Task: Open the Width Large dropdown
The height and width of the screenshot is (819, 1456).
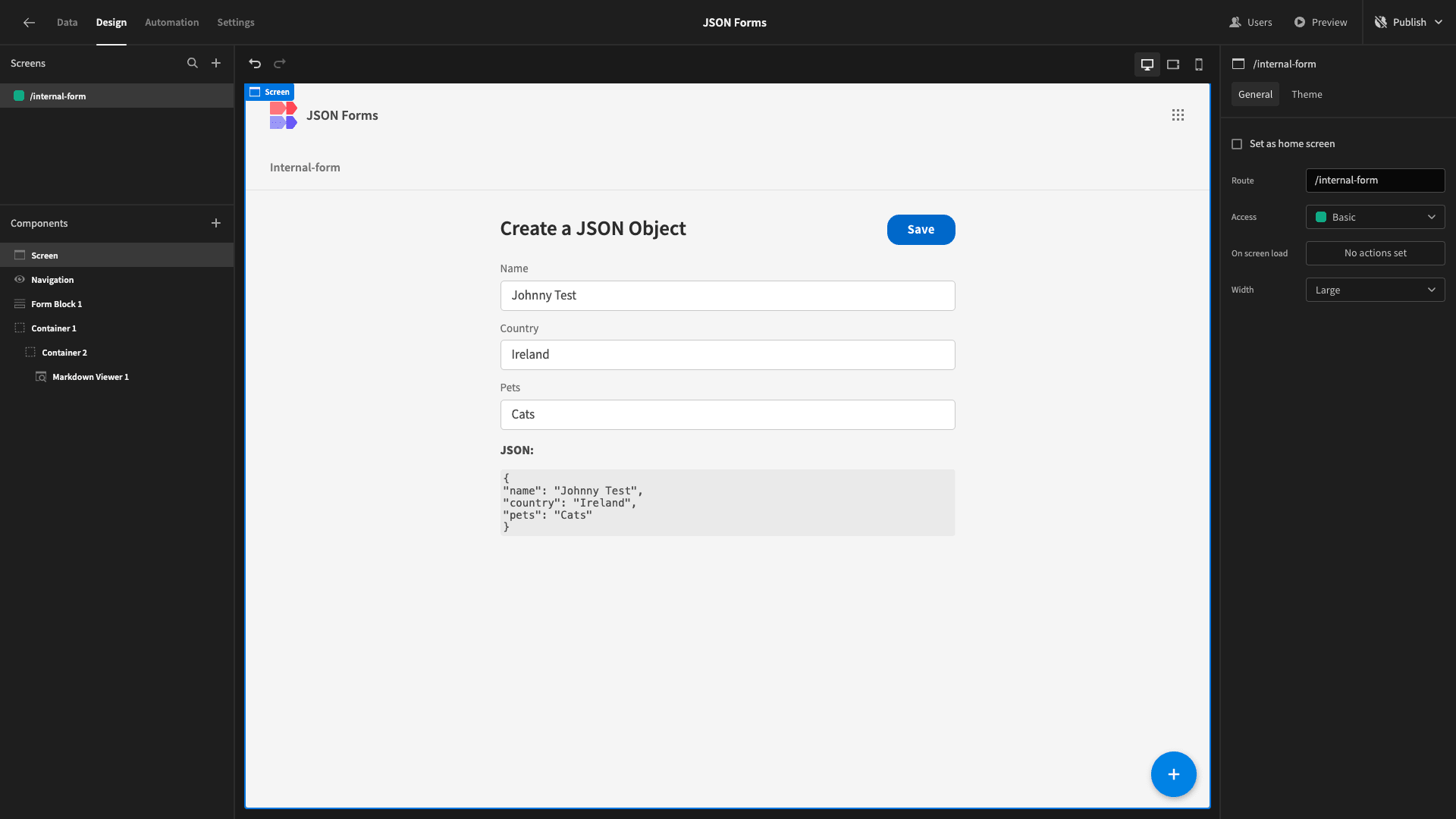Action: (x=1375, y=290)
